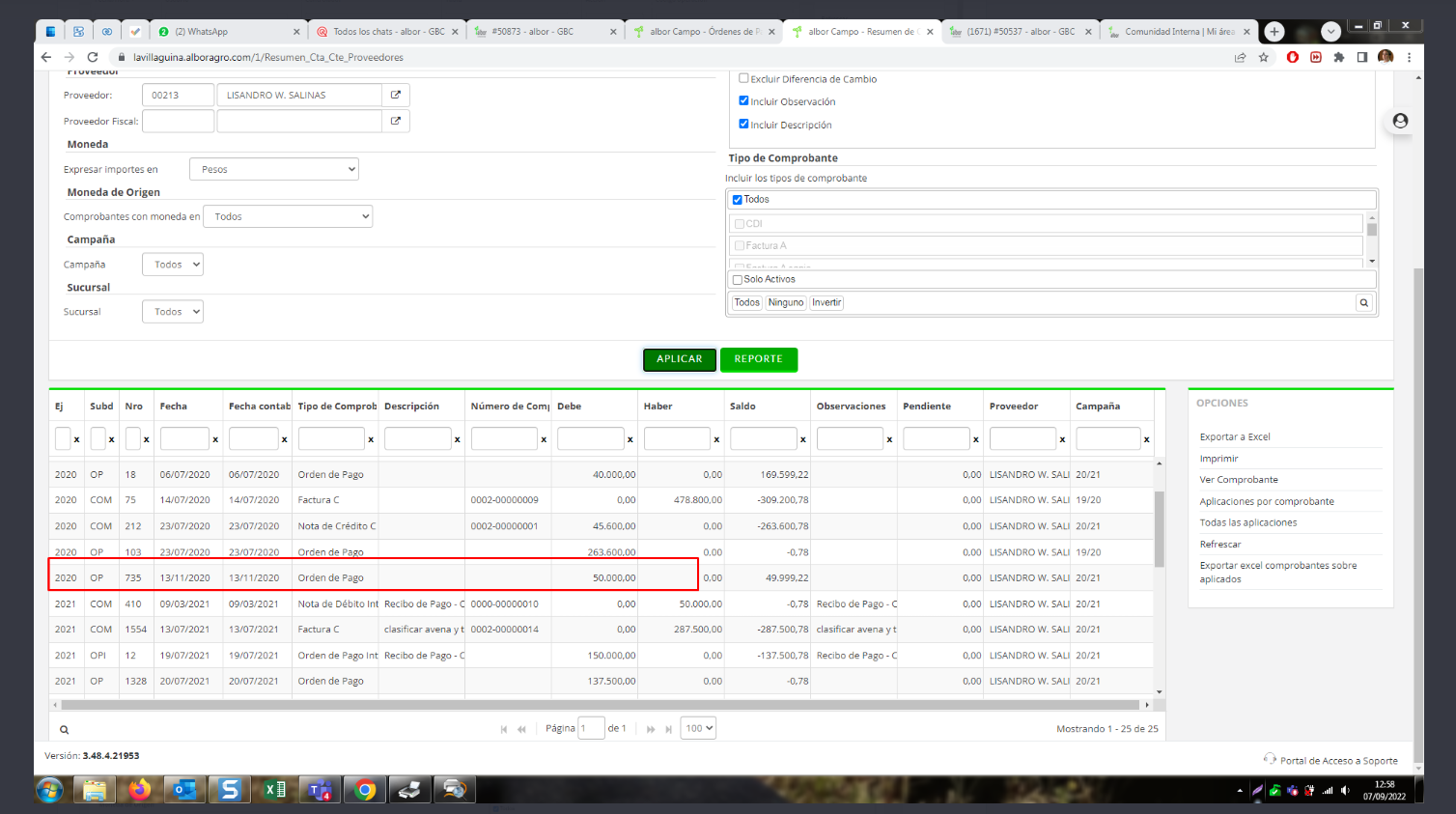Go to last page icon

668,729
